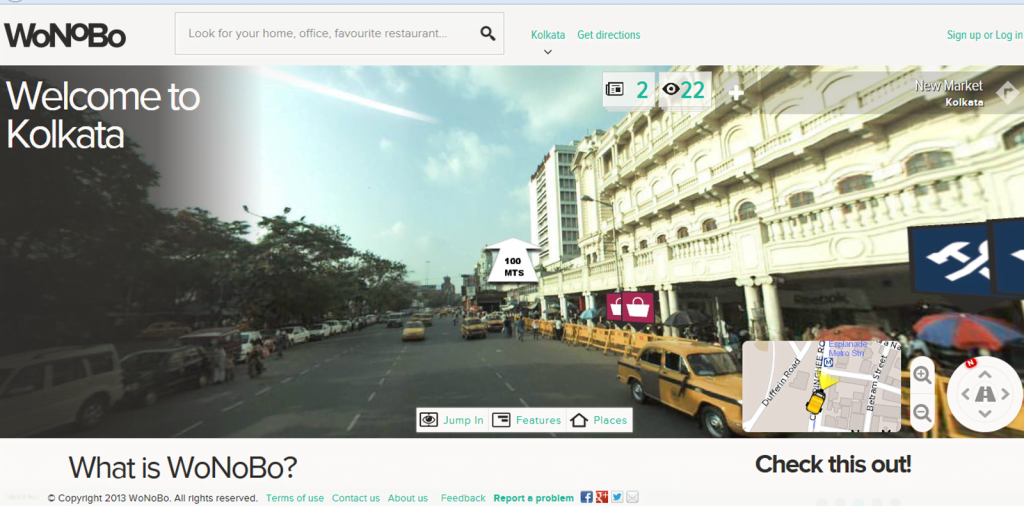This screenshot has width=1024, height=506.
Task: Open the jump-in views tile showing 22
Action: [684, 89]
